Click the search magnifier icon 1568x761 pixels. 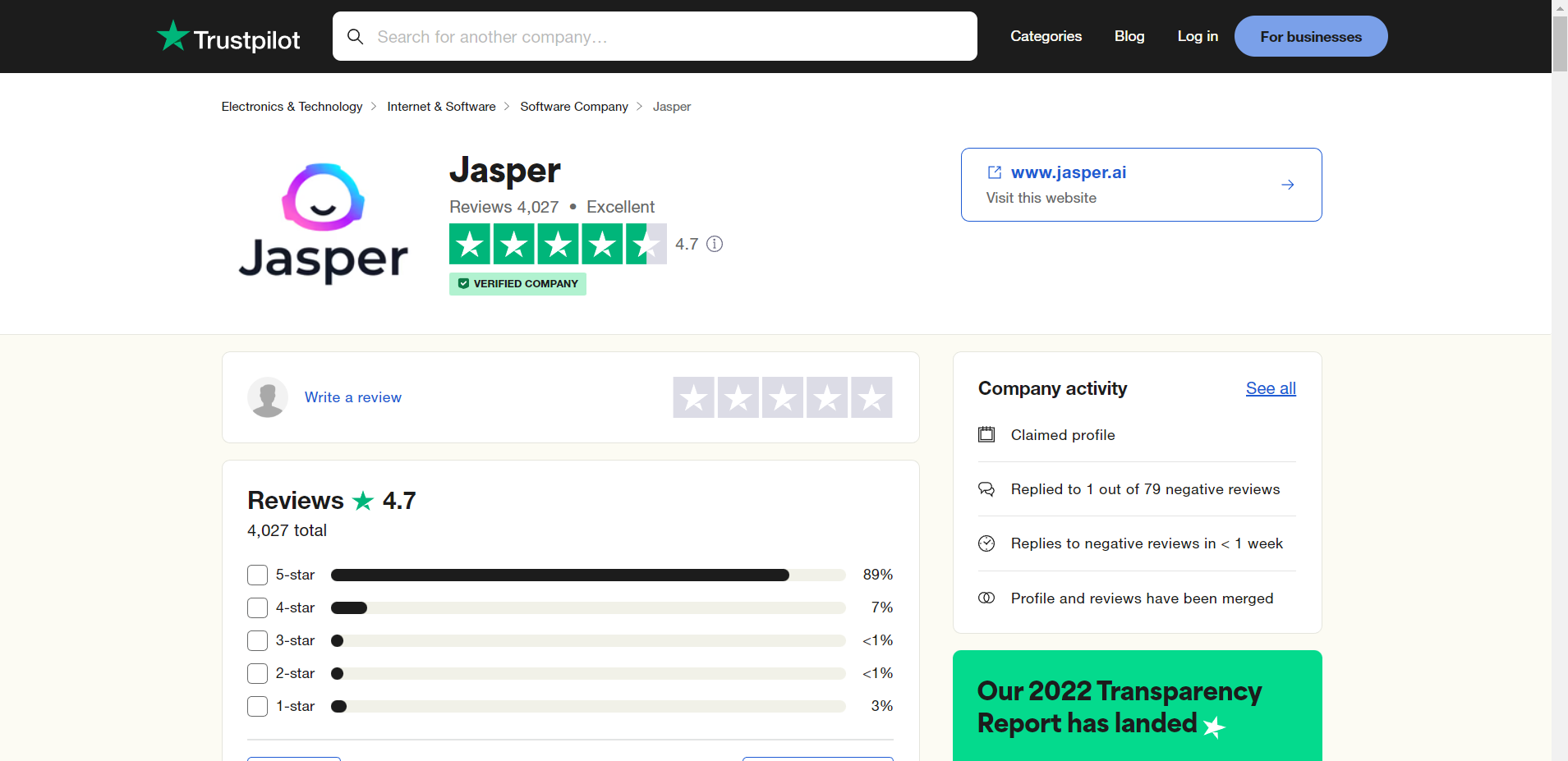point(355,37)
